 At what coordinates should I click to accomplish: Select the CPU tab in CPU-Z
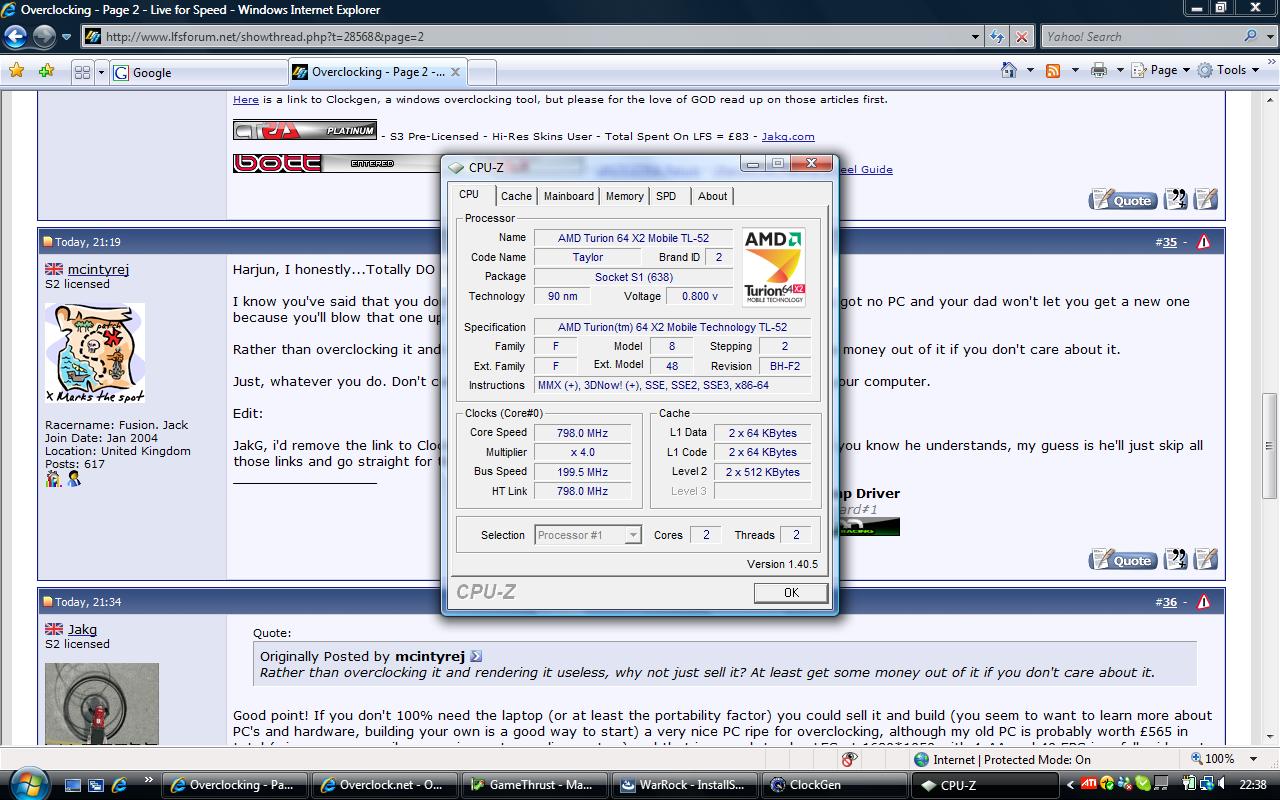point(469,195)
